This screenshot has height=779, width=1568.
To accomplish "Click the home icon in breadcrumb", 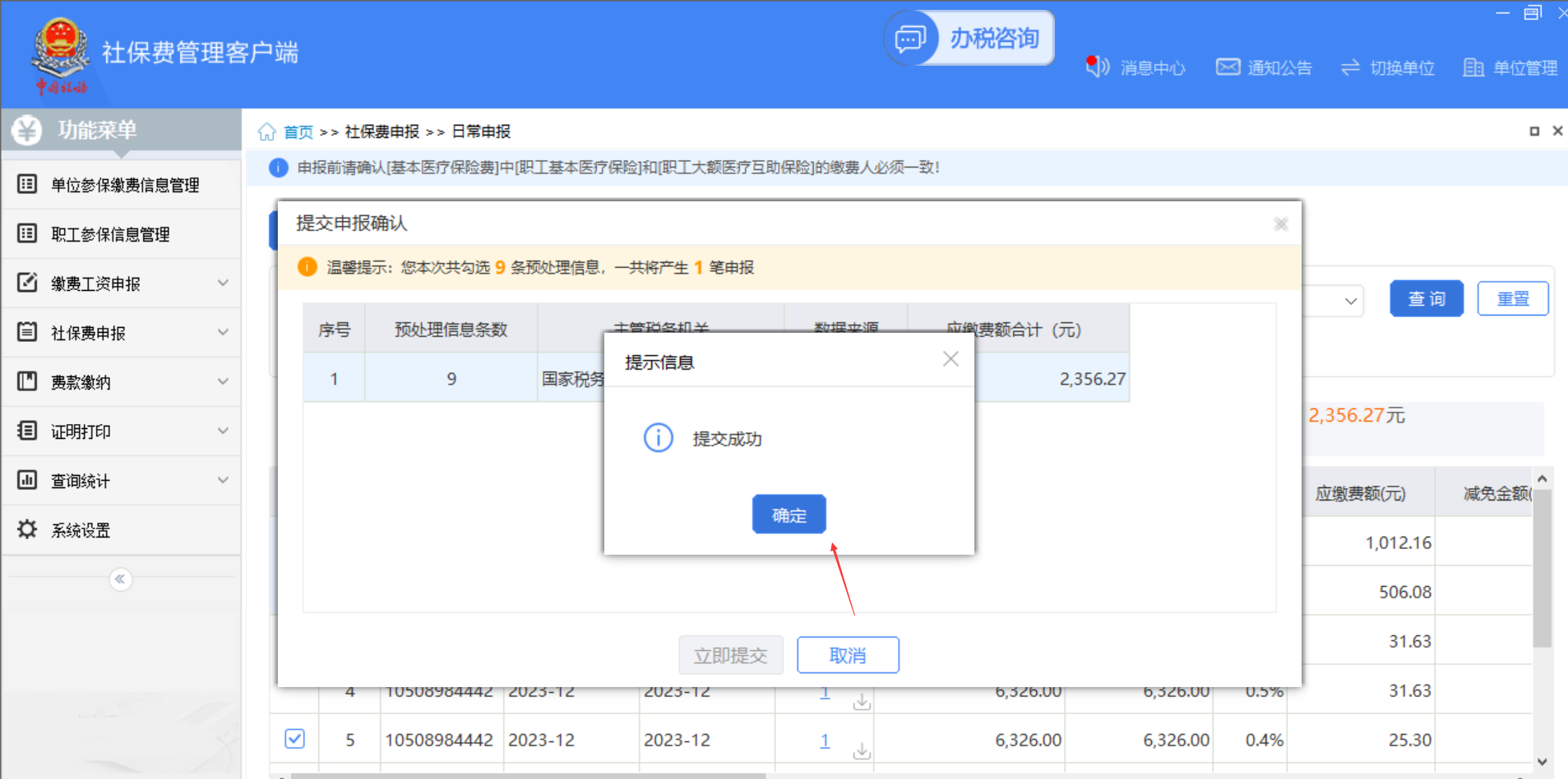I will (266, 131).
